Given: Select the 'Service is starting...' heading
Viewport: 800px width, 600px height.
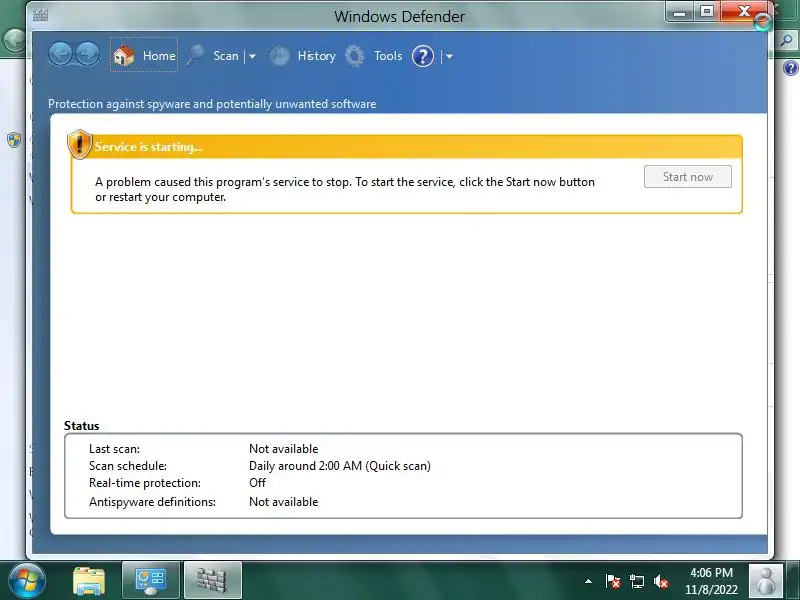Looking at the screenshot, I should click(148, 147).
